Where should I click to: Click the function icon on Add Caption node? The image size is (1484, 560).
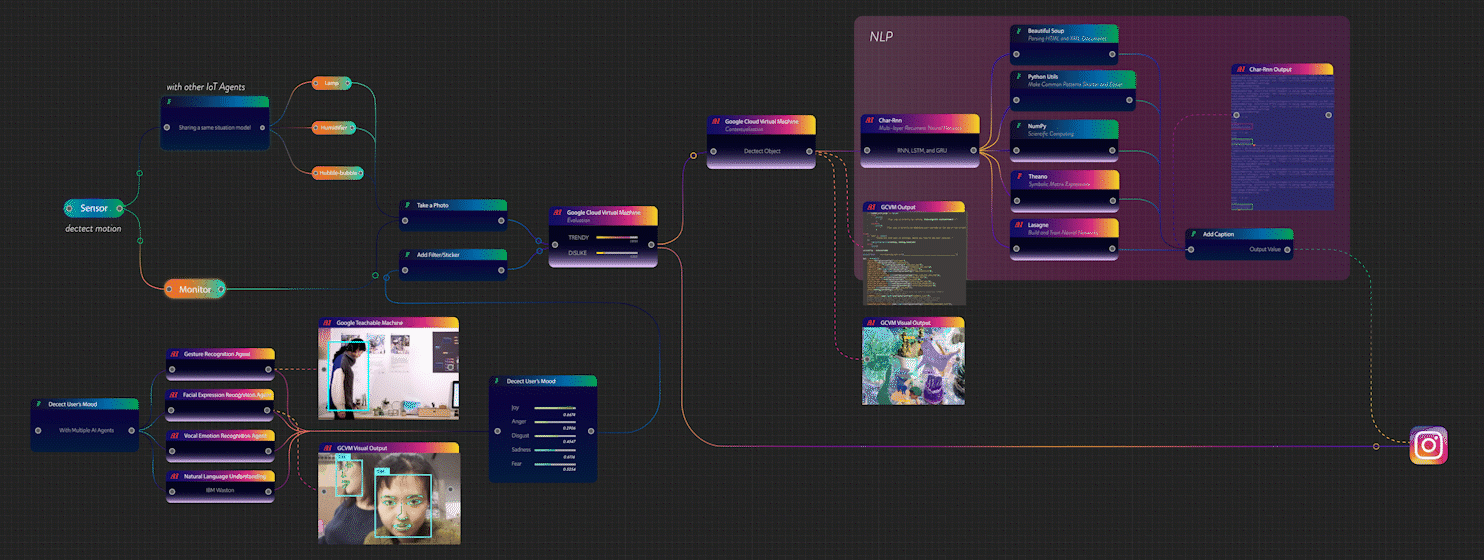(x=1194, y=234)
